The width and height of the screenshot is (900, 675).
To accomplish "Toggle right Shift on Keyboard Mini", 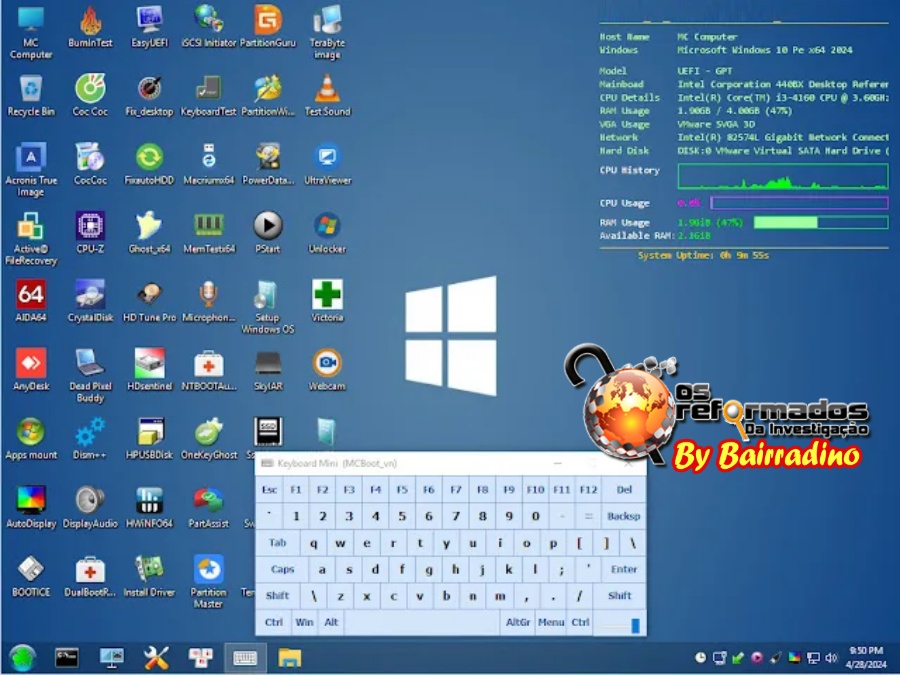I will tap(619, 596).
